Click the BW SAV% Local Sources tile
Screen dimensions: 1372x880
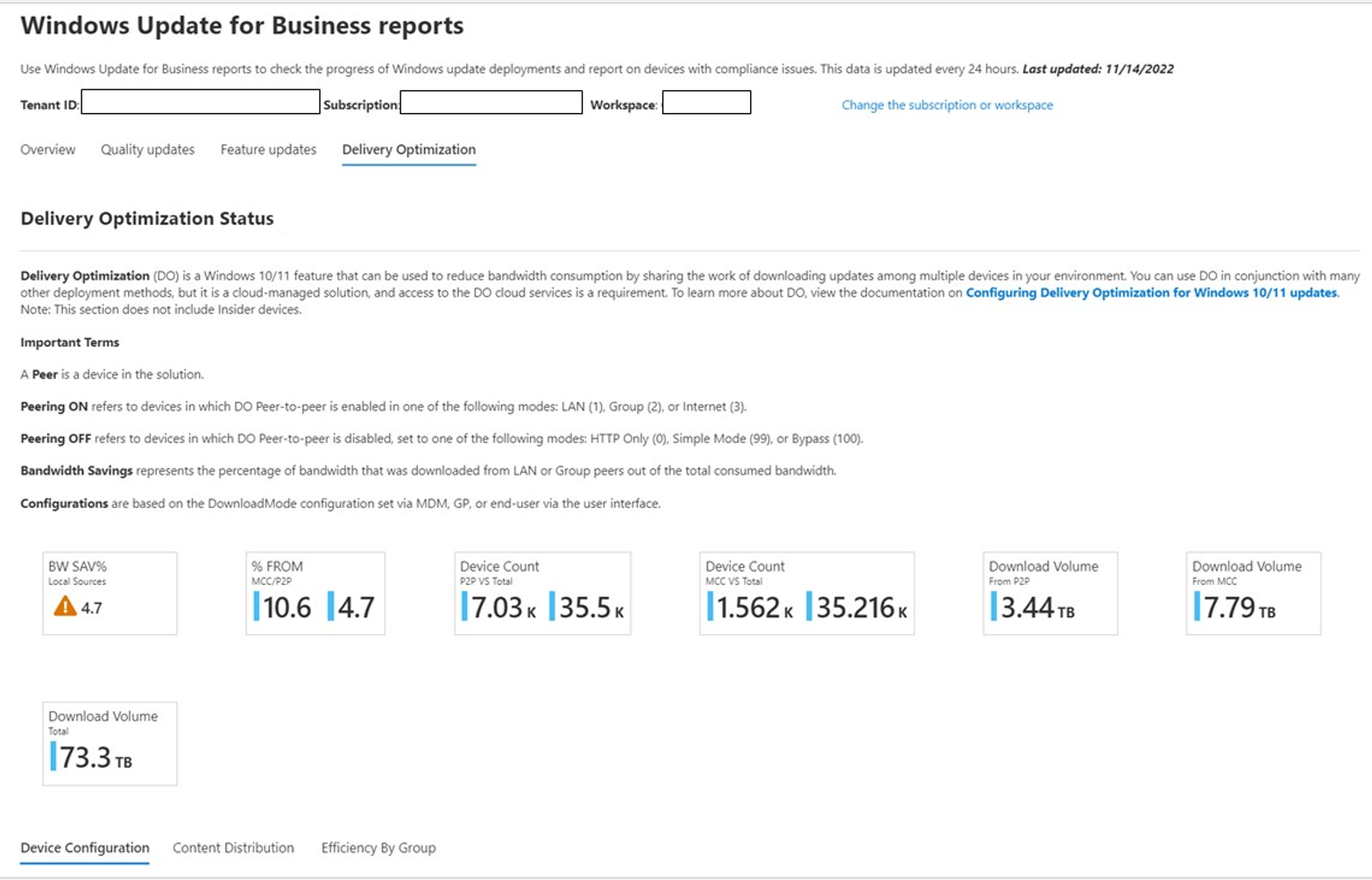pos(110,593)
